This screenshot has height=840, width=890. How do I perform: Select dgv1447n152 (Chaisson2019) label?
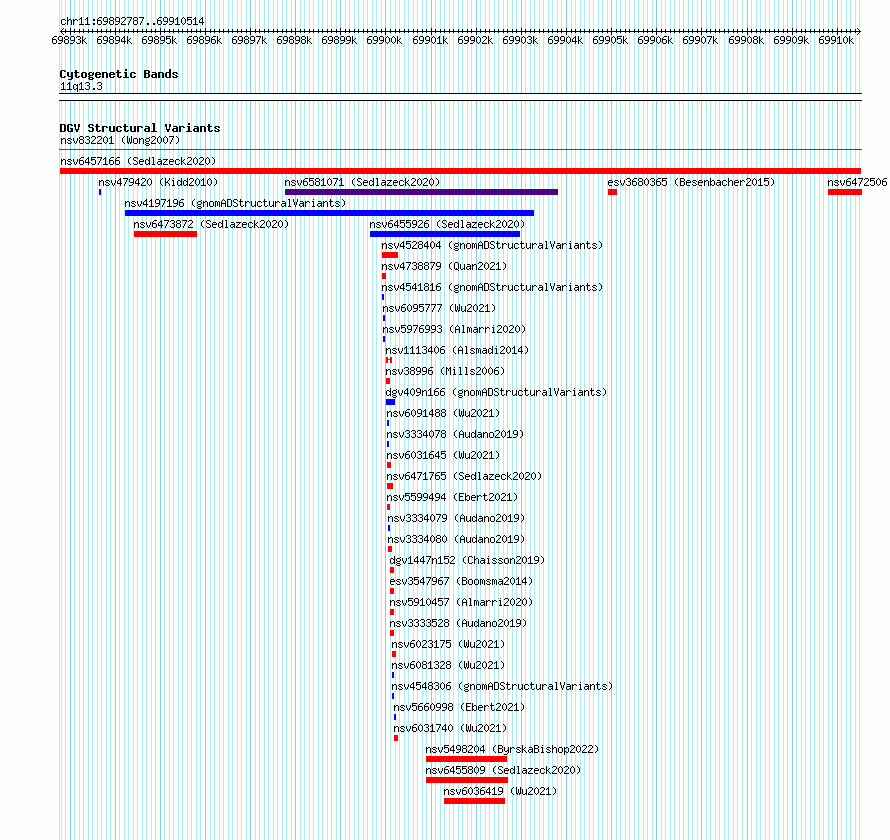click(467, 560)
